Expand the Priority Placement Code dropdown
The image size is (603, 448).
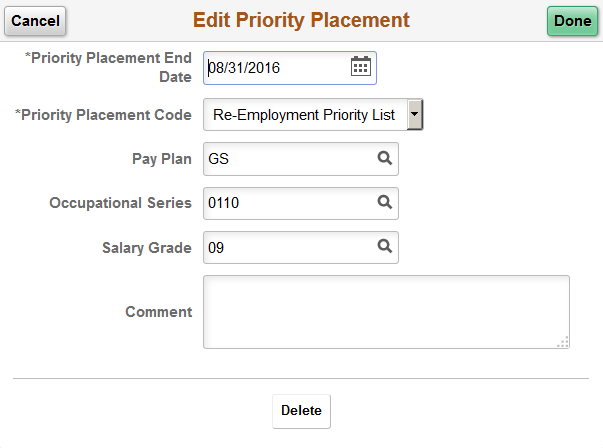415,115
